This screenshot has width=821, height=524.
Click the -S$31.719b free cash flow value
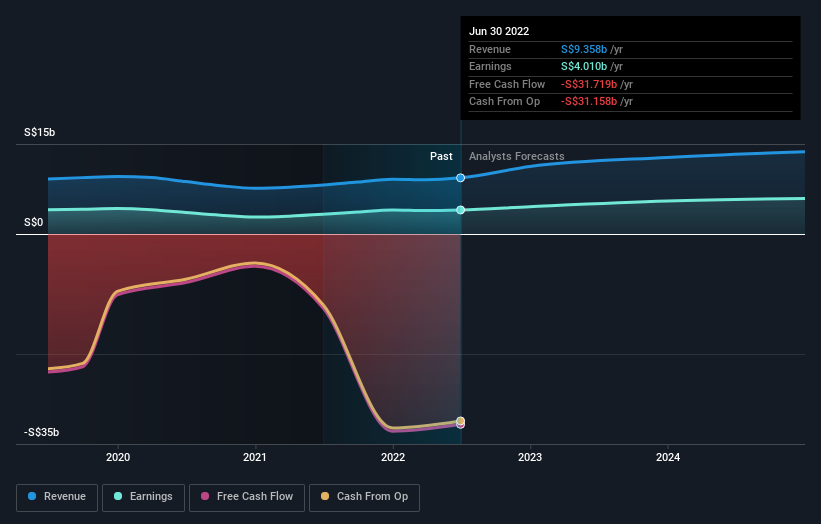[x=589, y=84]
